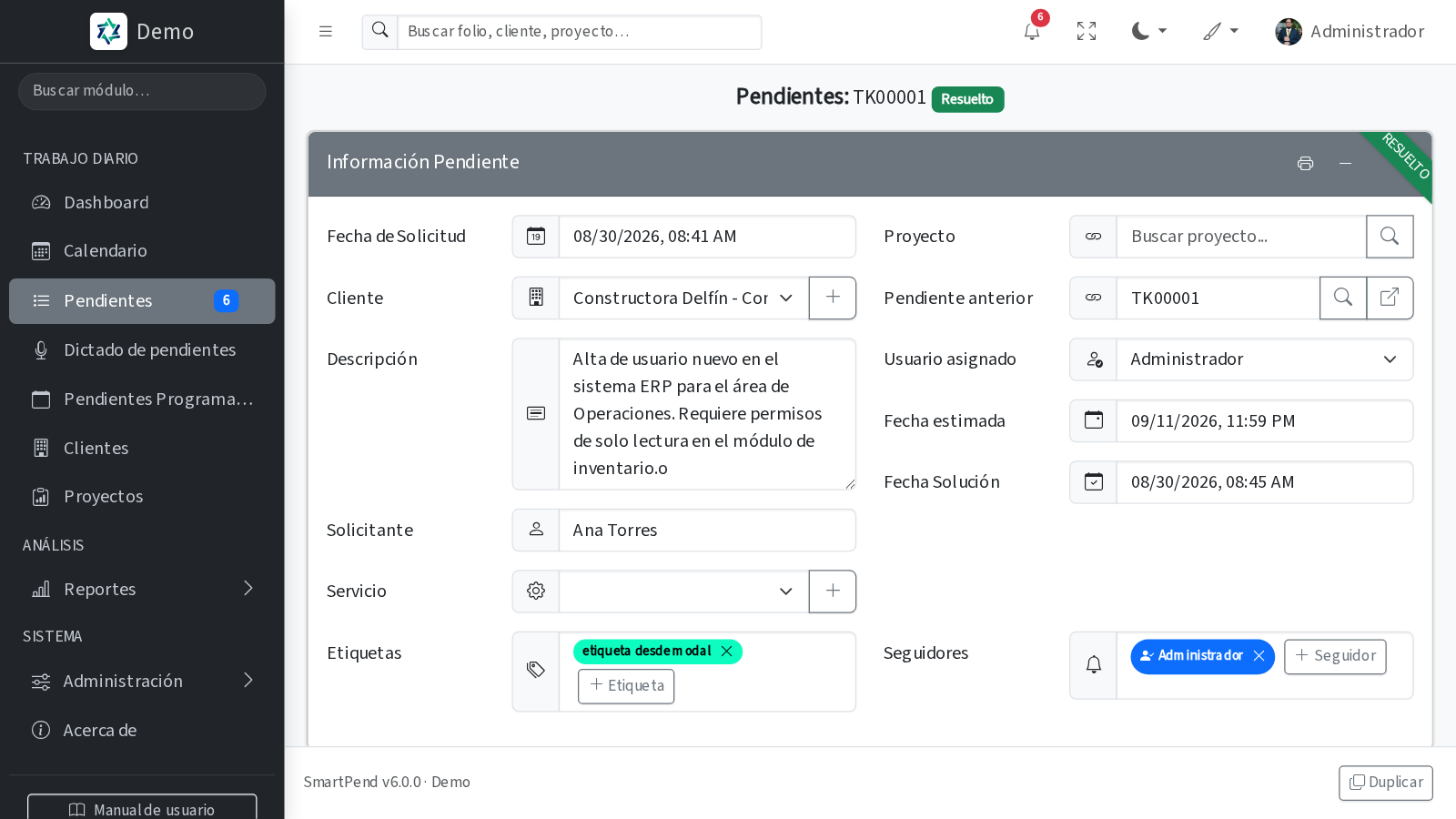Click the Etiquetas tag icon

click(x=536, y=671)
